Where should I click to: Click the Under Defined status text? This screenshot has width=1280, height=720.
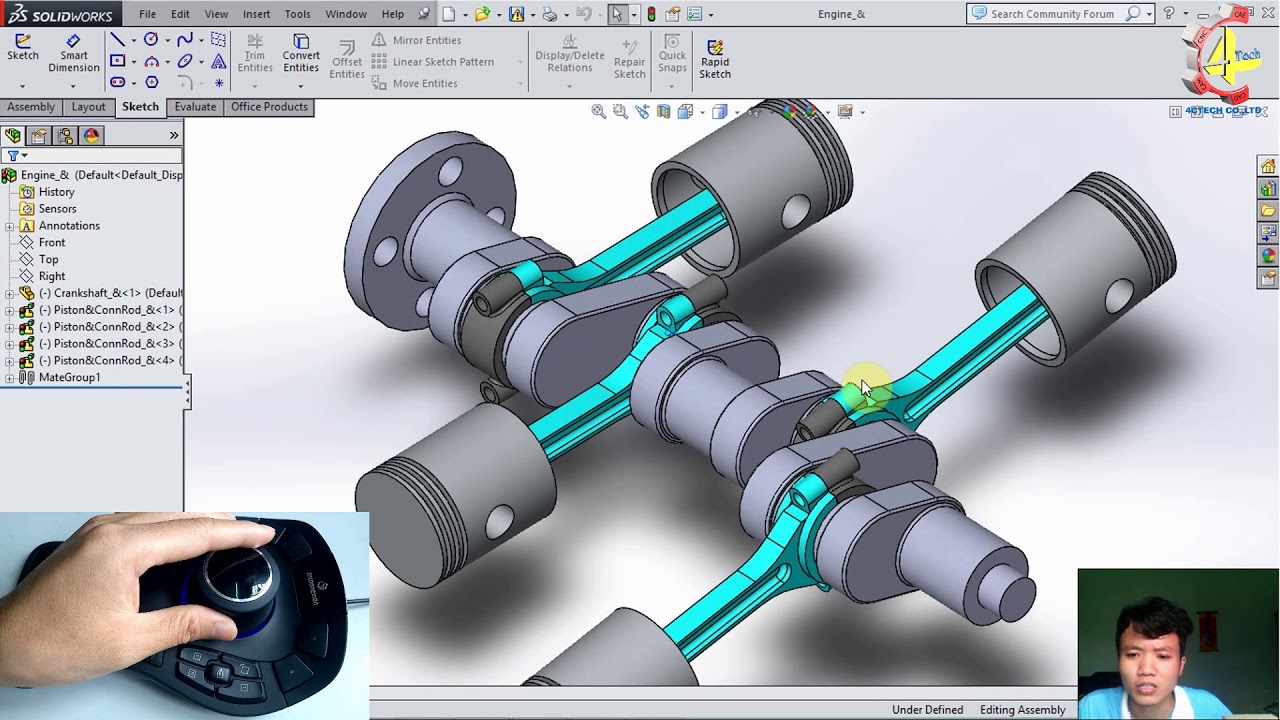[928, 710]
